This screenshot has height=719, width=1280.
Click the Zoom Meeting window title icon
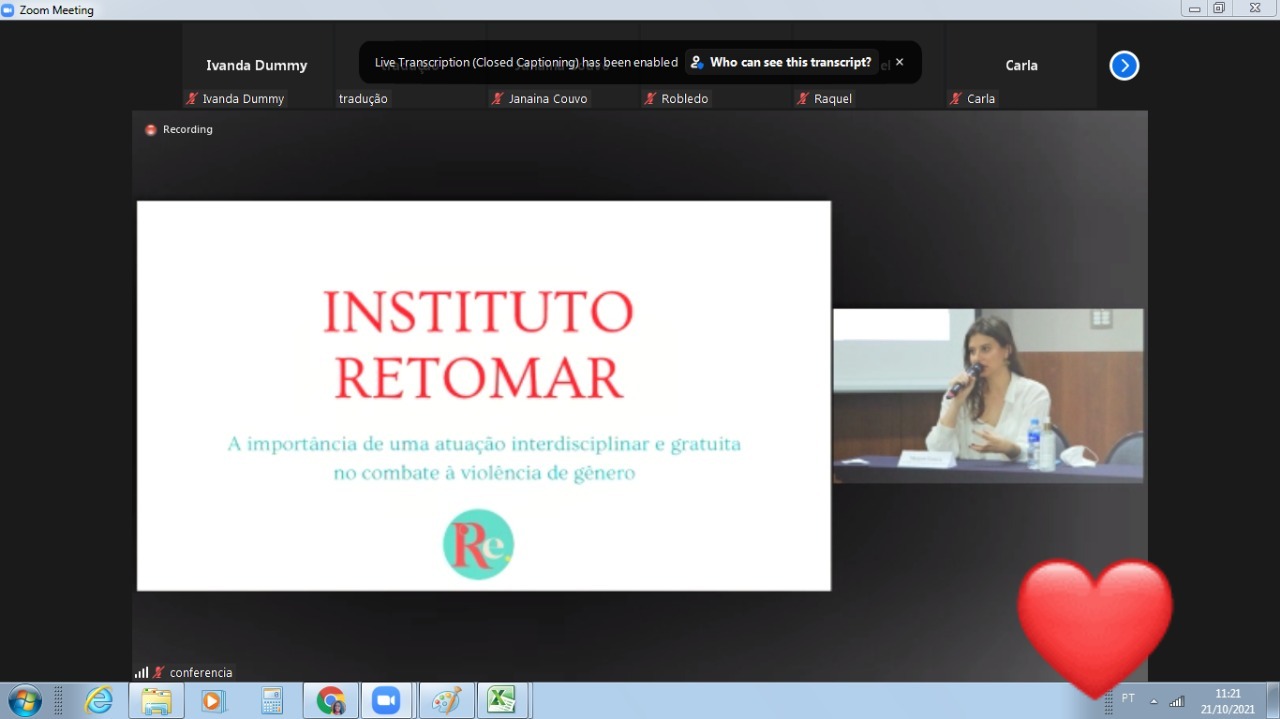pos(8,10)
